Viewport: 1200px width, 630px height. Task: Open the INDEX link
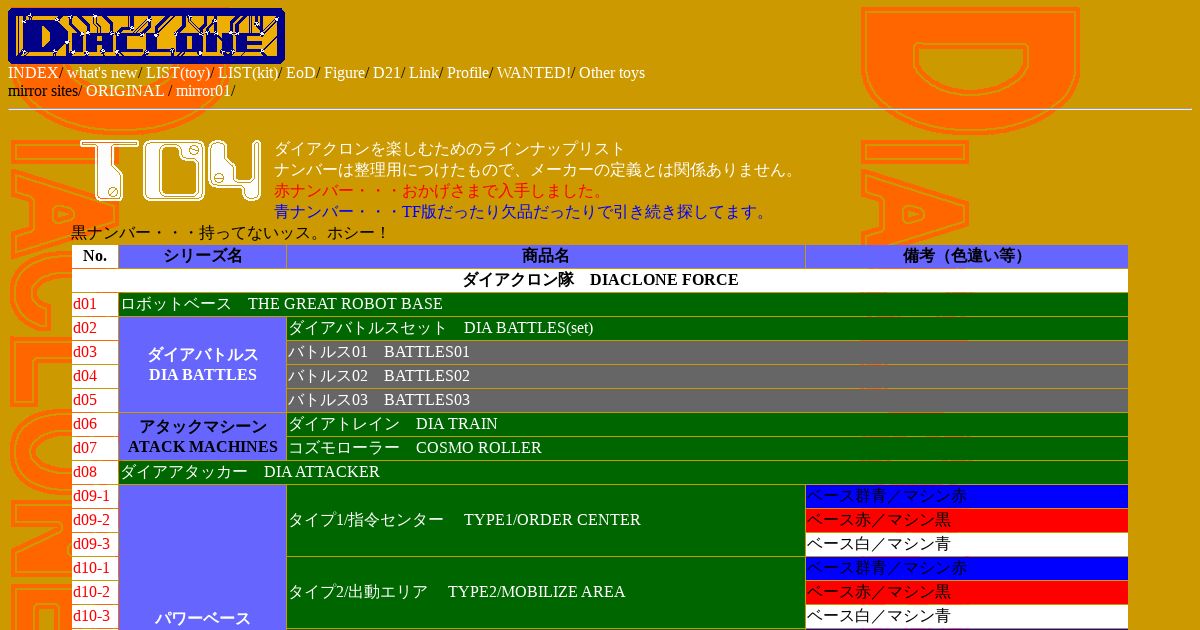[33, 73]
